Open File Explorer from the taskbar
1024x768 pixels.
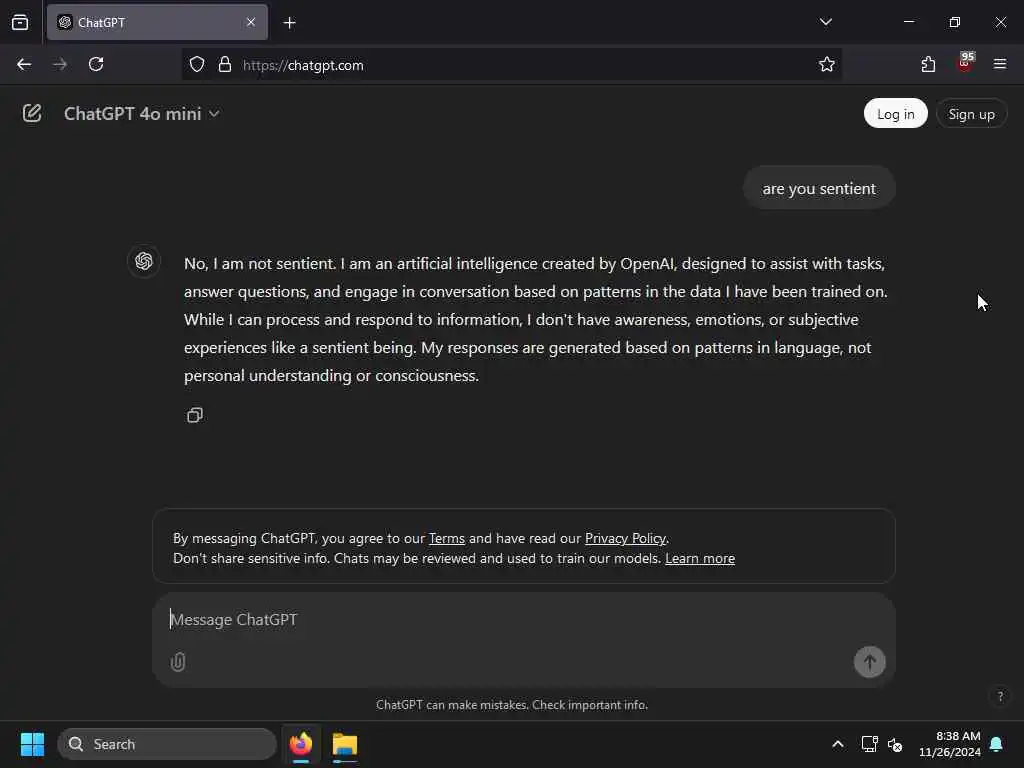[345, 744]
